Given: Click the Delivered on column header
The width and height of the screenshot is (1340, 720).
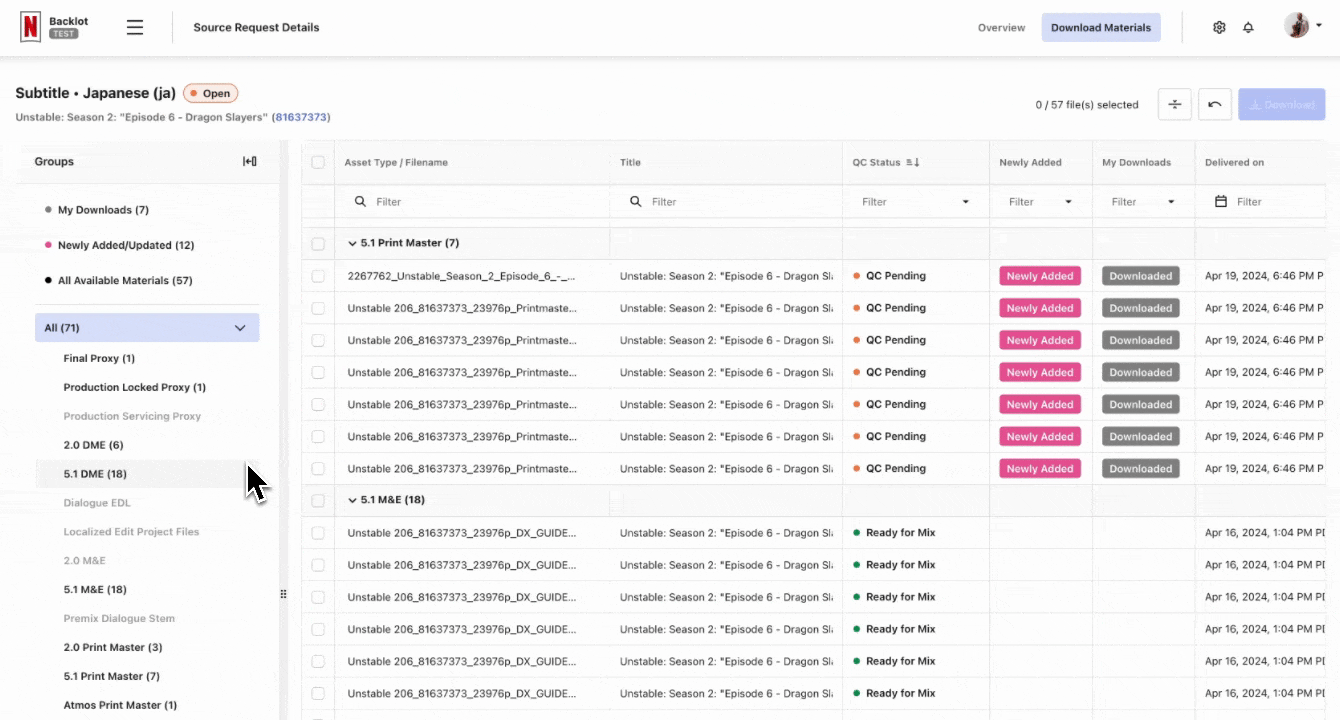Looking at the screenshot, I should pos(1234,162).
